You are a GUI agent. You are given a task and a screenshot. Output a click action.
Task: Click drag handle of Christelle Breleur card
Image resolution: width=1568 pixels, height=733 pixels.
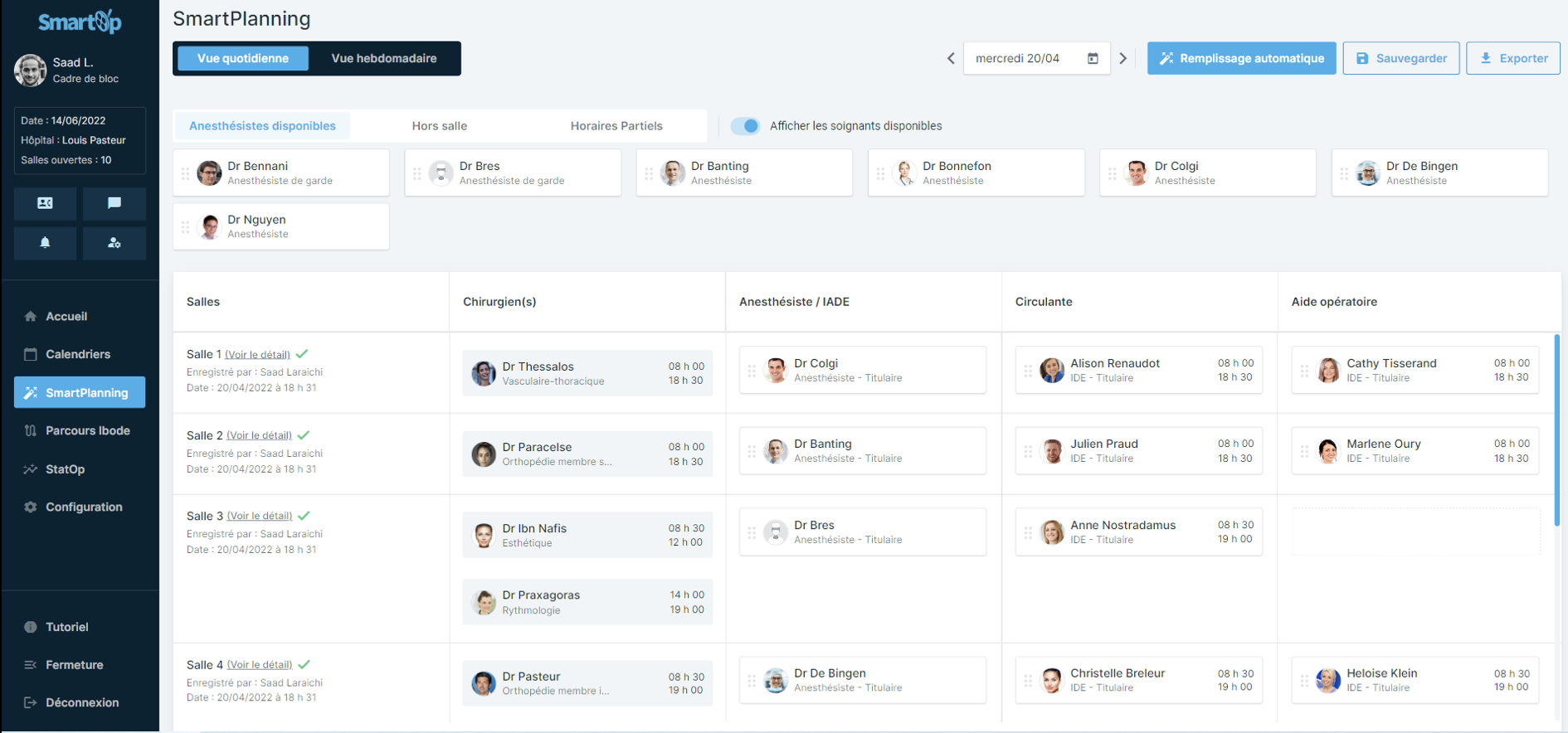(x=1028, y=680)
